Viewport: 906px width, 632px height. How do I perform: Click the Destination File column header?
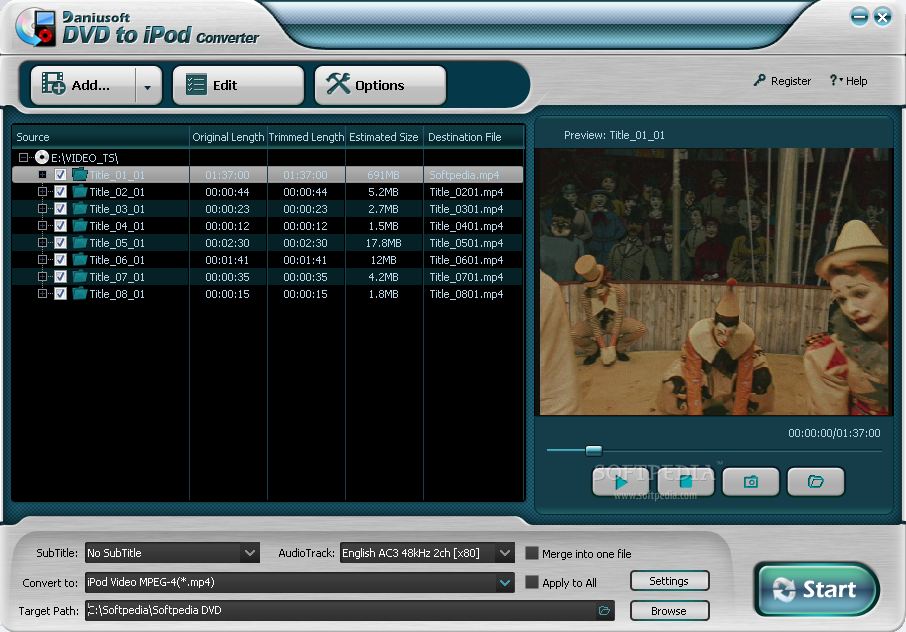(x=474, y=137)
